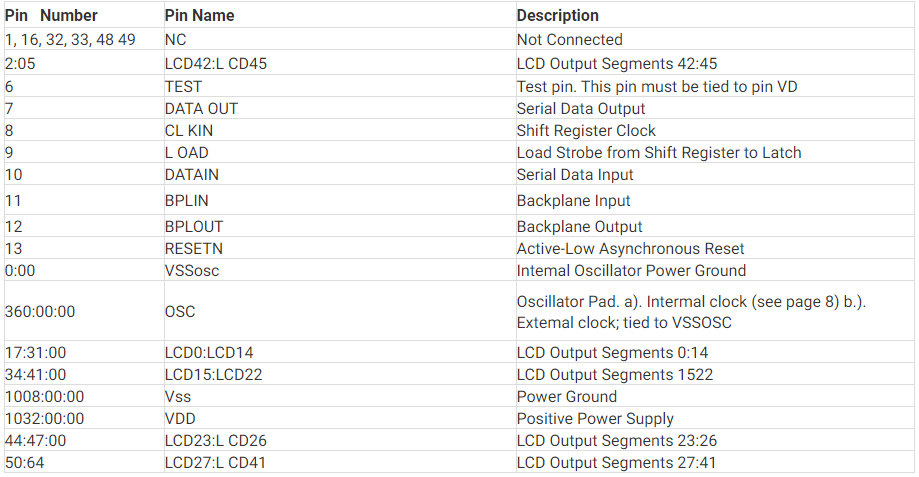919x477 pixels.
Task: Select the "VDD" pin name cell
Action: [181, 419]
